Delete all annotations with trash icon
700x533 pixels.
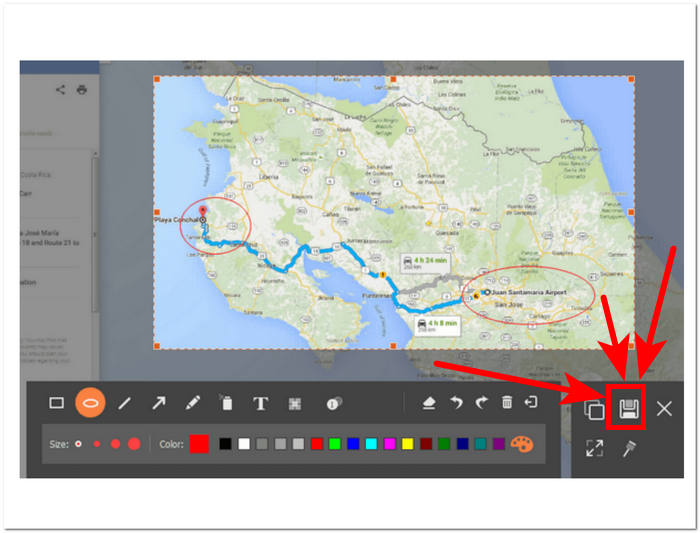tap(507, 402)
